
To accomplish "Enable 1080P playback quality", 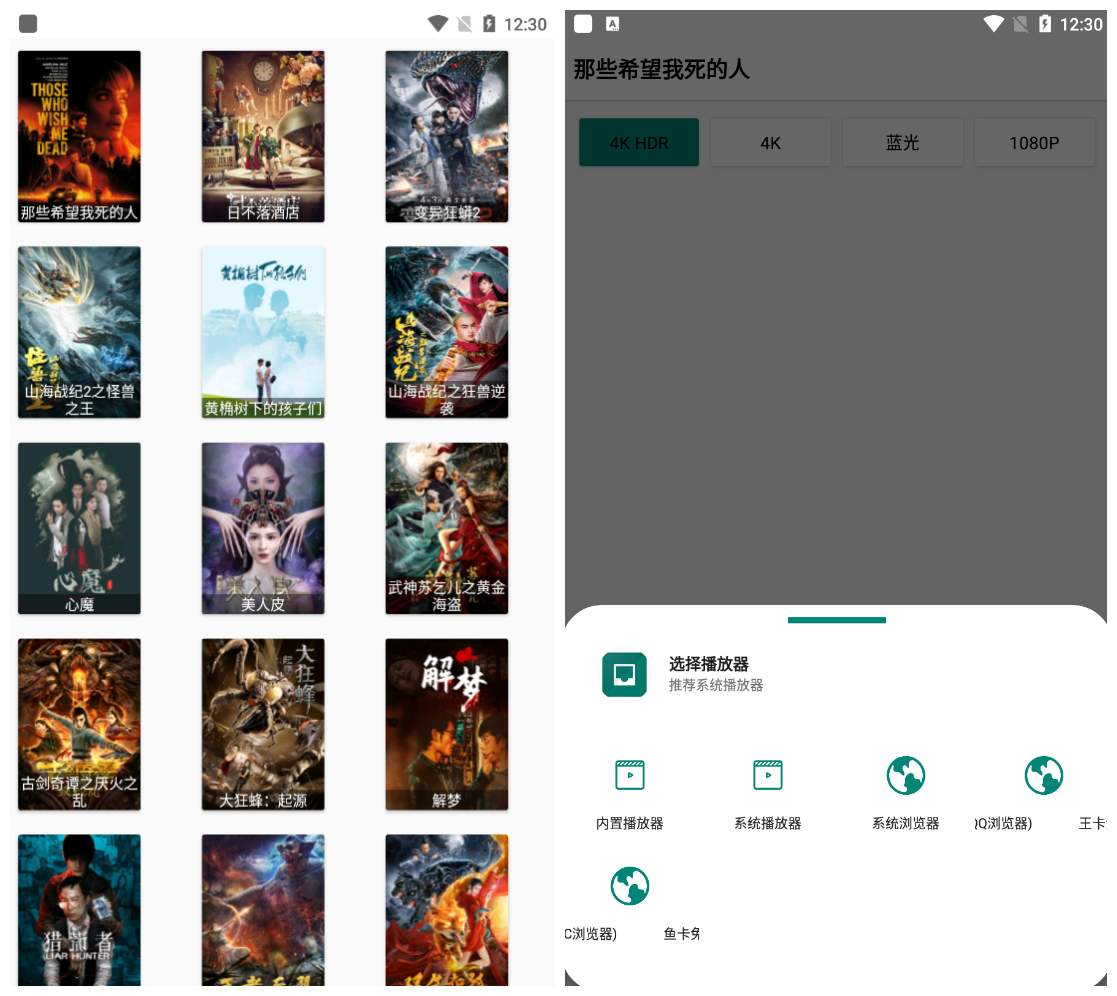I will coord(1035,142).
